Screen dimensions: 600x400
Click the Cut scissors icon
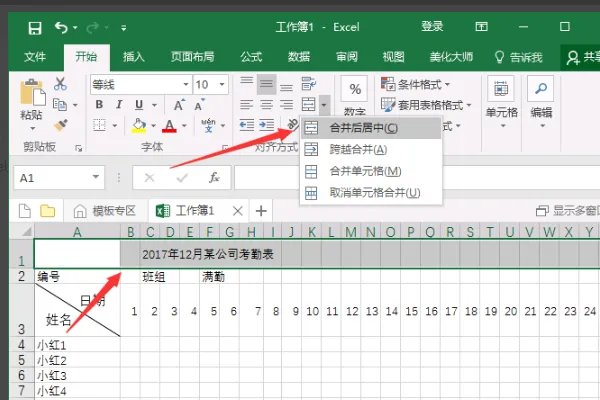point(60,84)
